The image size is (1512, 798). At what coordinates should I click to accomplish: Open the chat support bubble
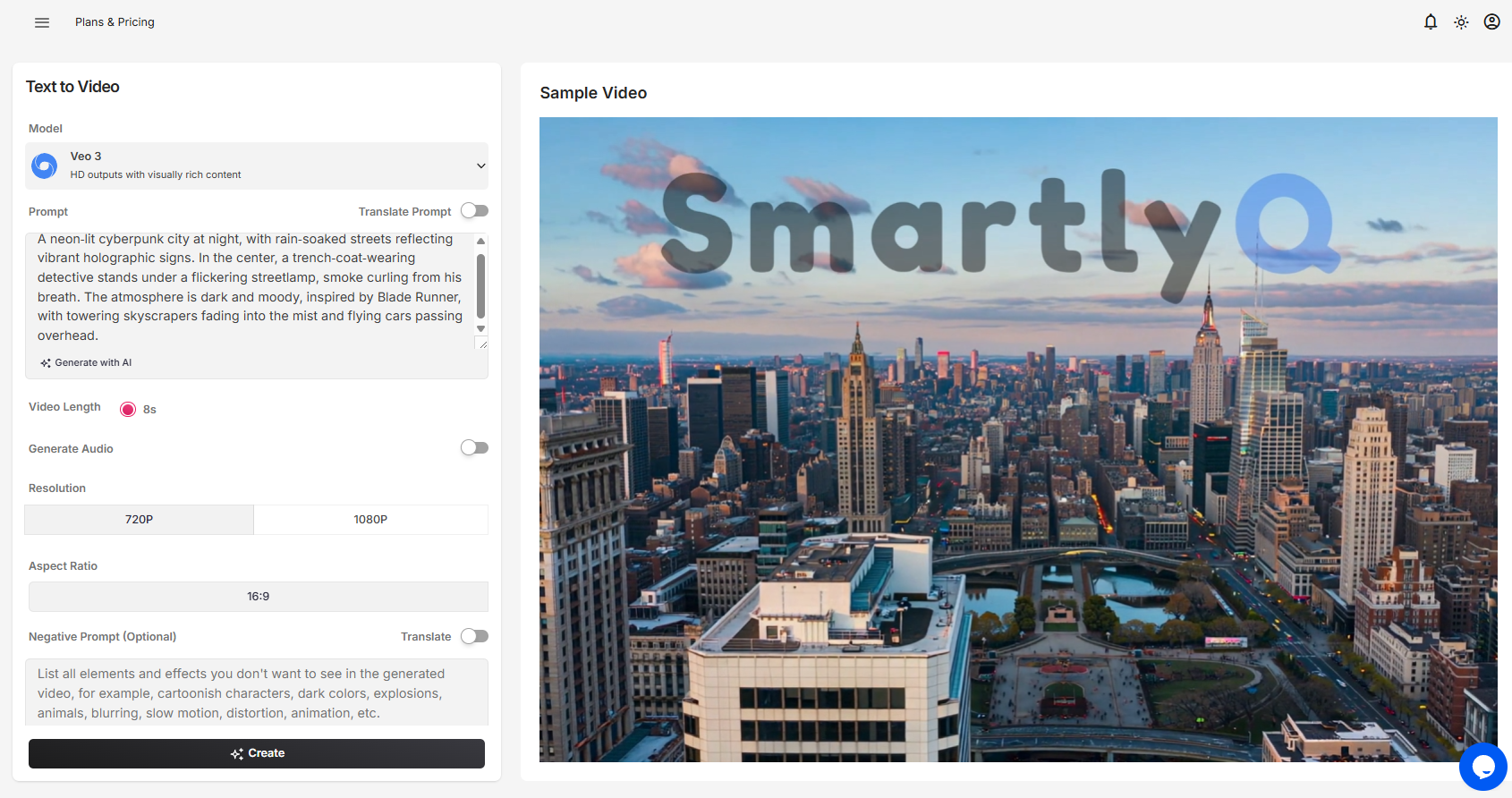coord(1483,767)
